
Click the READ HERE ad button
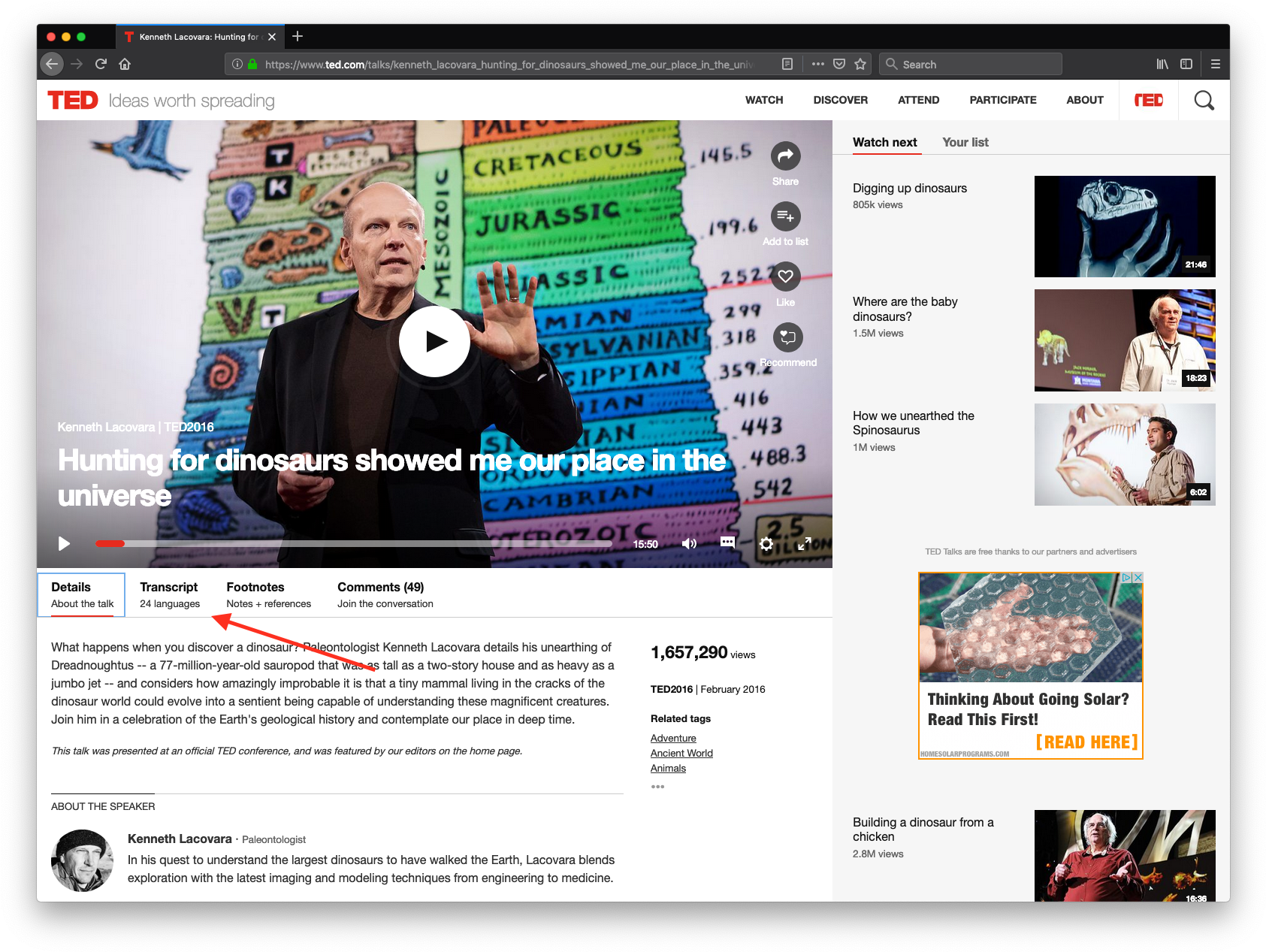[x=1086, y=742]
